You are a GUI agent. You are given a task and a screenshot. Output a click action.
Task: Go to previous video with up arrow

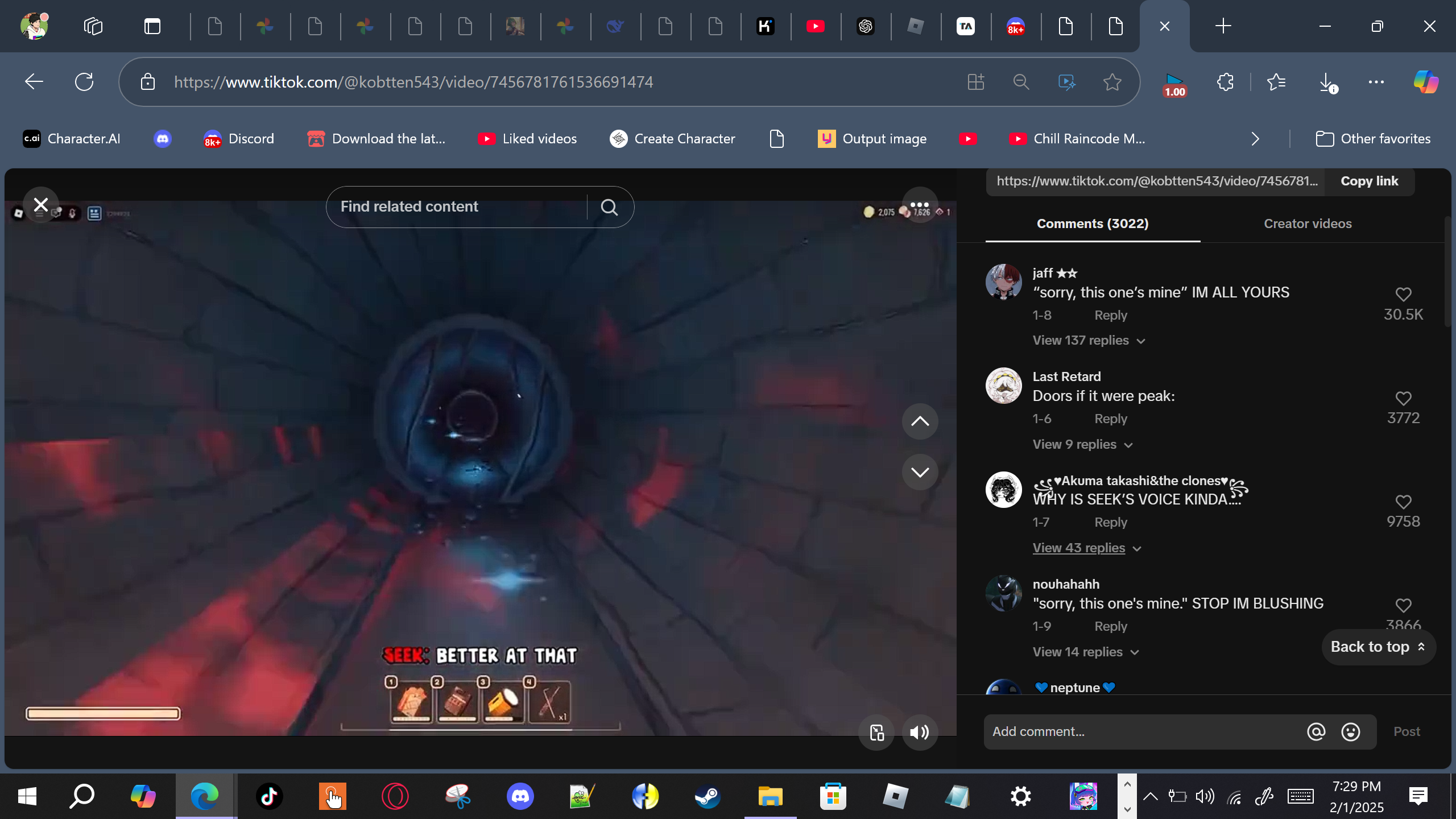[x=920, y=421]
